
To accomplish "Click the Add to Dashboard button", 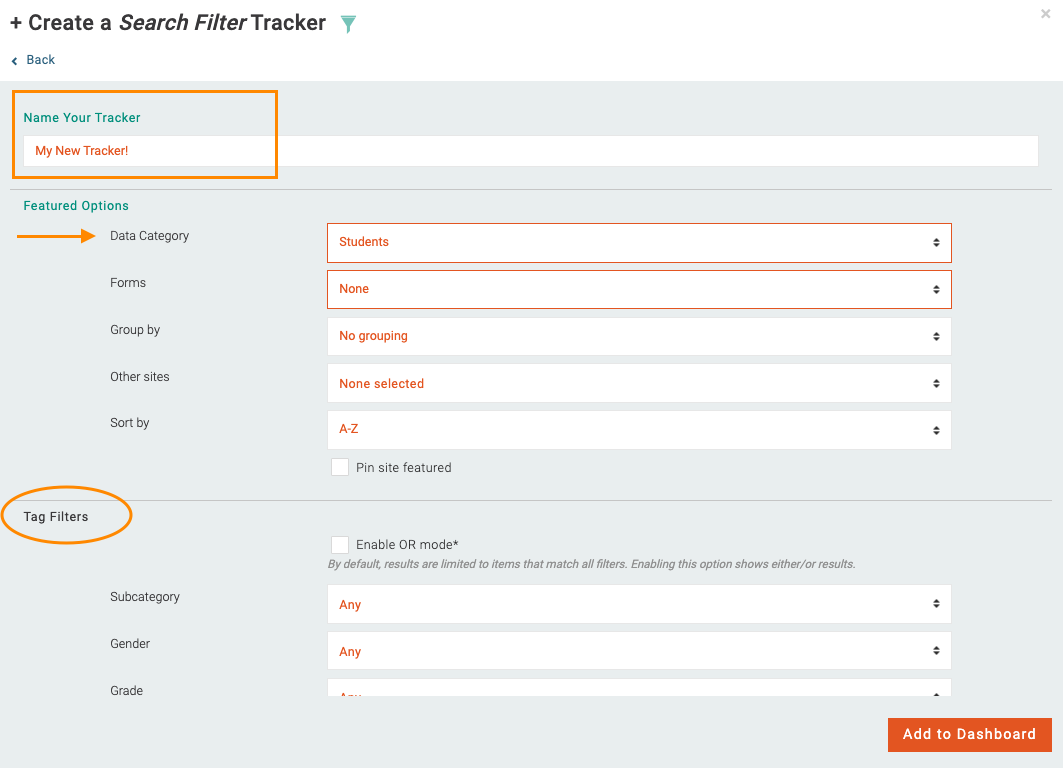I will (x=969, y=735).
